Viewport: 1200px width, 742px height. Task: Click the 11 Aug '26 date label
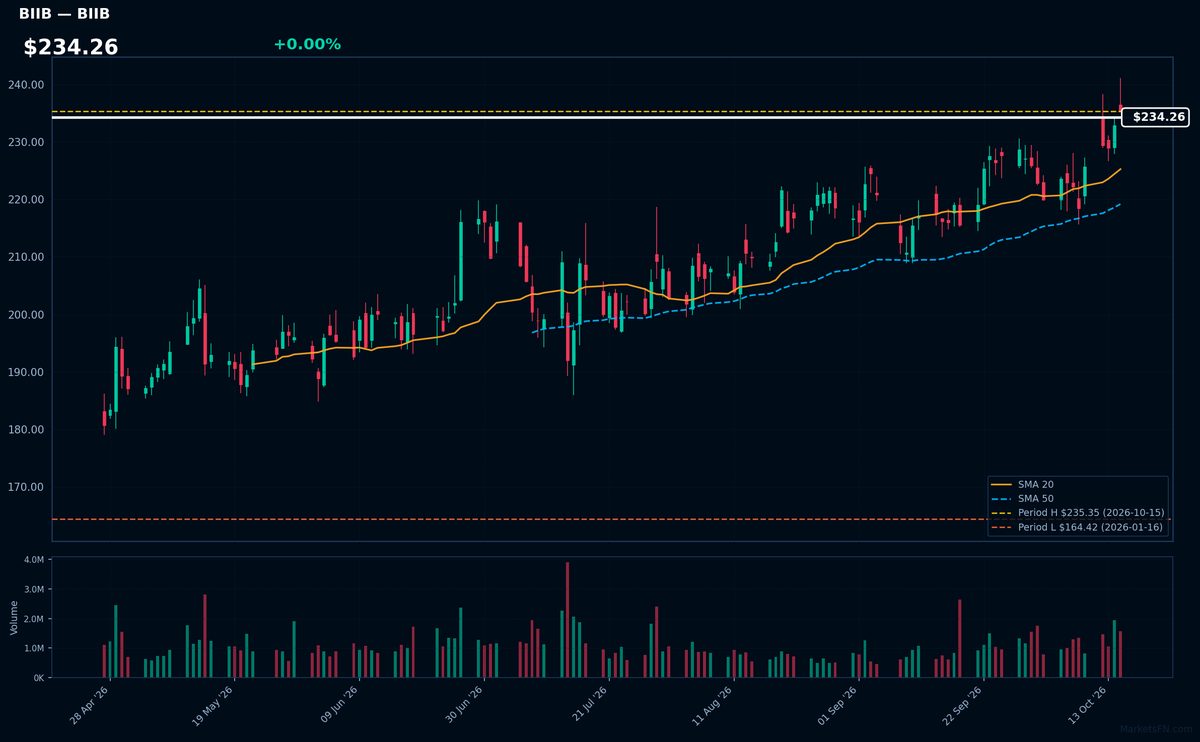[713, 705]
